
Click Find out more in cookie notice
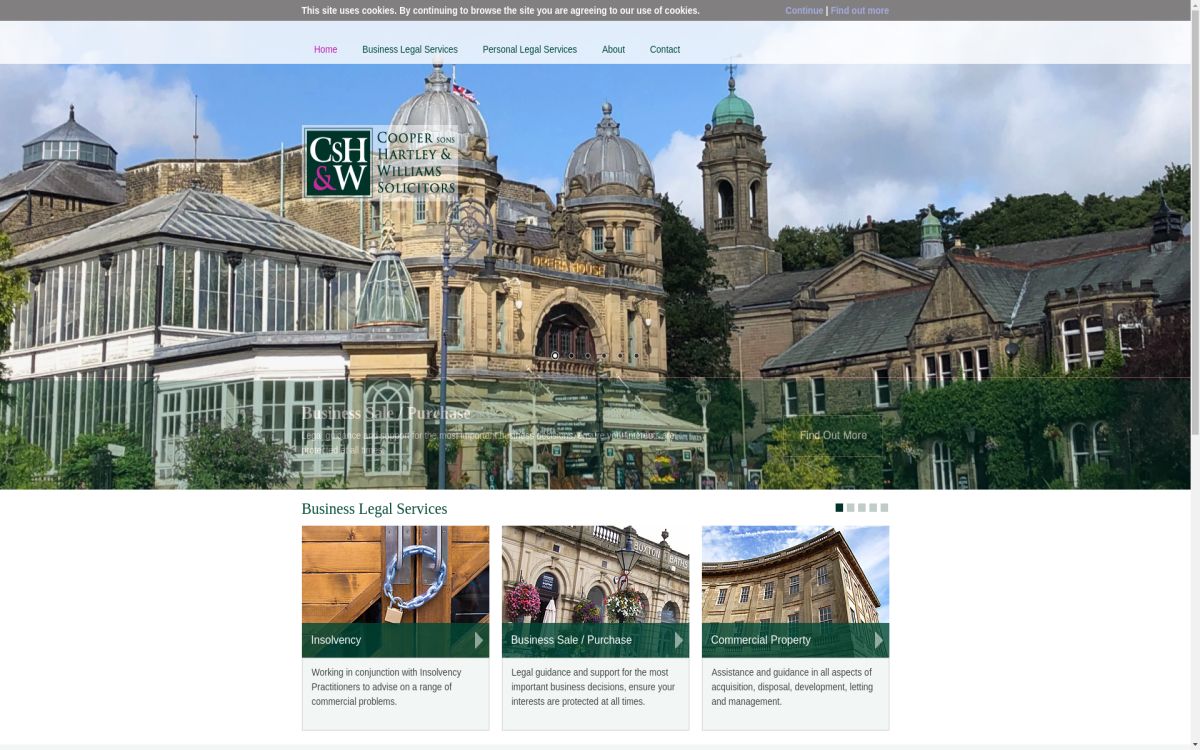[x=859, y=11]
